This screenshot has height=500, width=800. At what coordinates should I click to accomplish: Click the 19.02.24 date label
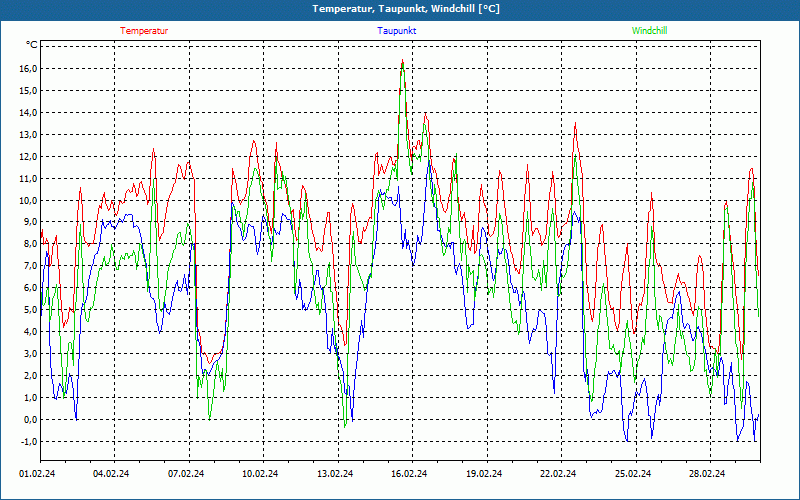[484, 474]
